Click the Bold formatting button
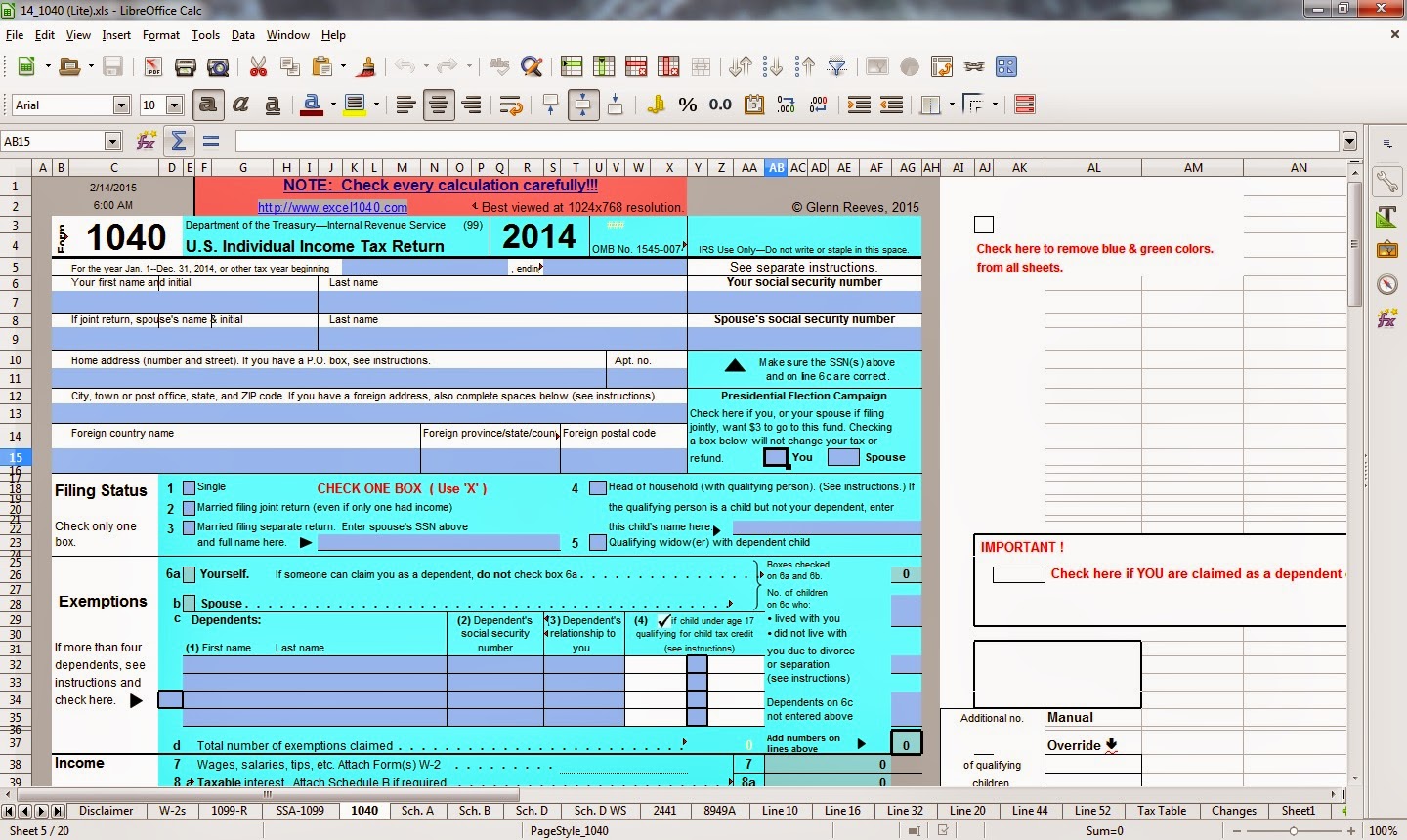The width and height of the screenshot is (1407, 840). (207, 105)
